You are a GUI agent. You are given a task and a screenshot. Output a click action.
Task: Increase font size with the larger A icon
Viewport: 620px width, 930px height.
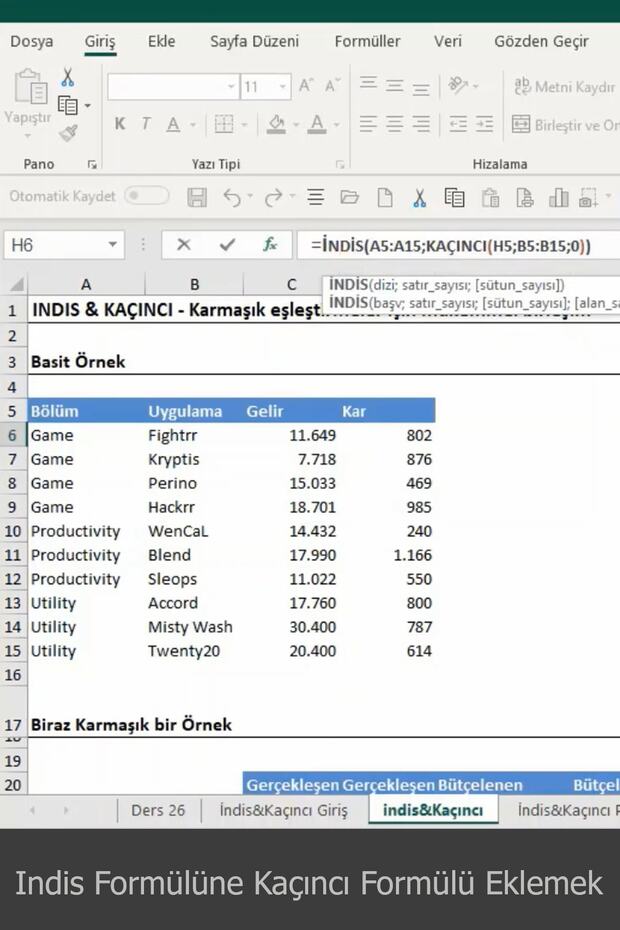pos(306,87)
